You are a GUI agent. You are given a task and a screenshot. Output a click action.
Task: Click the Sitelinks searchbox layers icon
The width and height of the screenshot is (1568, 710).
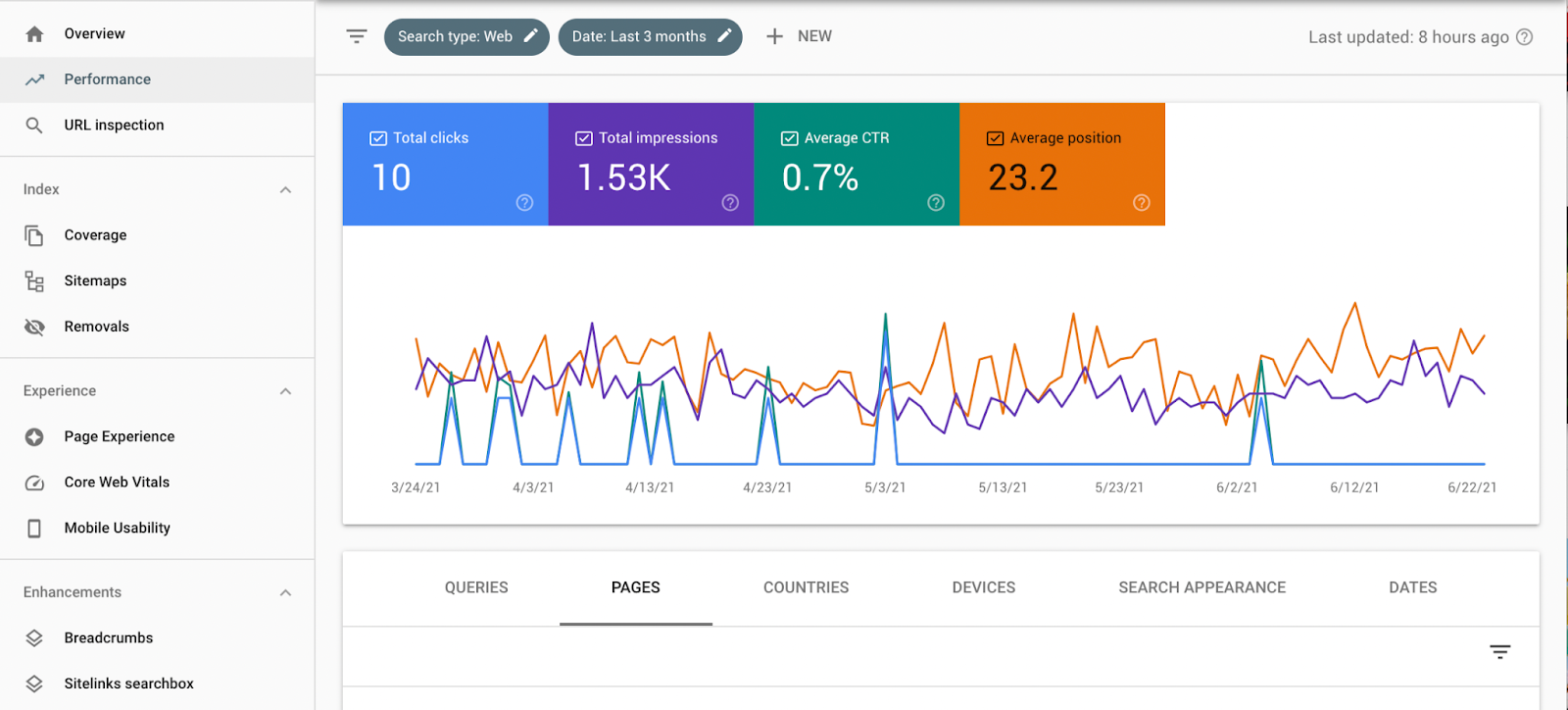coord(34,684)
